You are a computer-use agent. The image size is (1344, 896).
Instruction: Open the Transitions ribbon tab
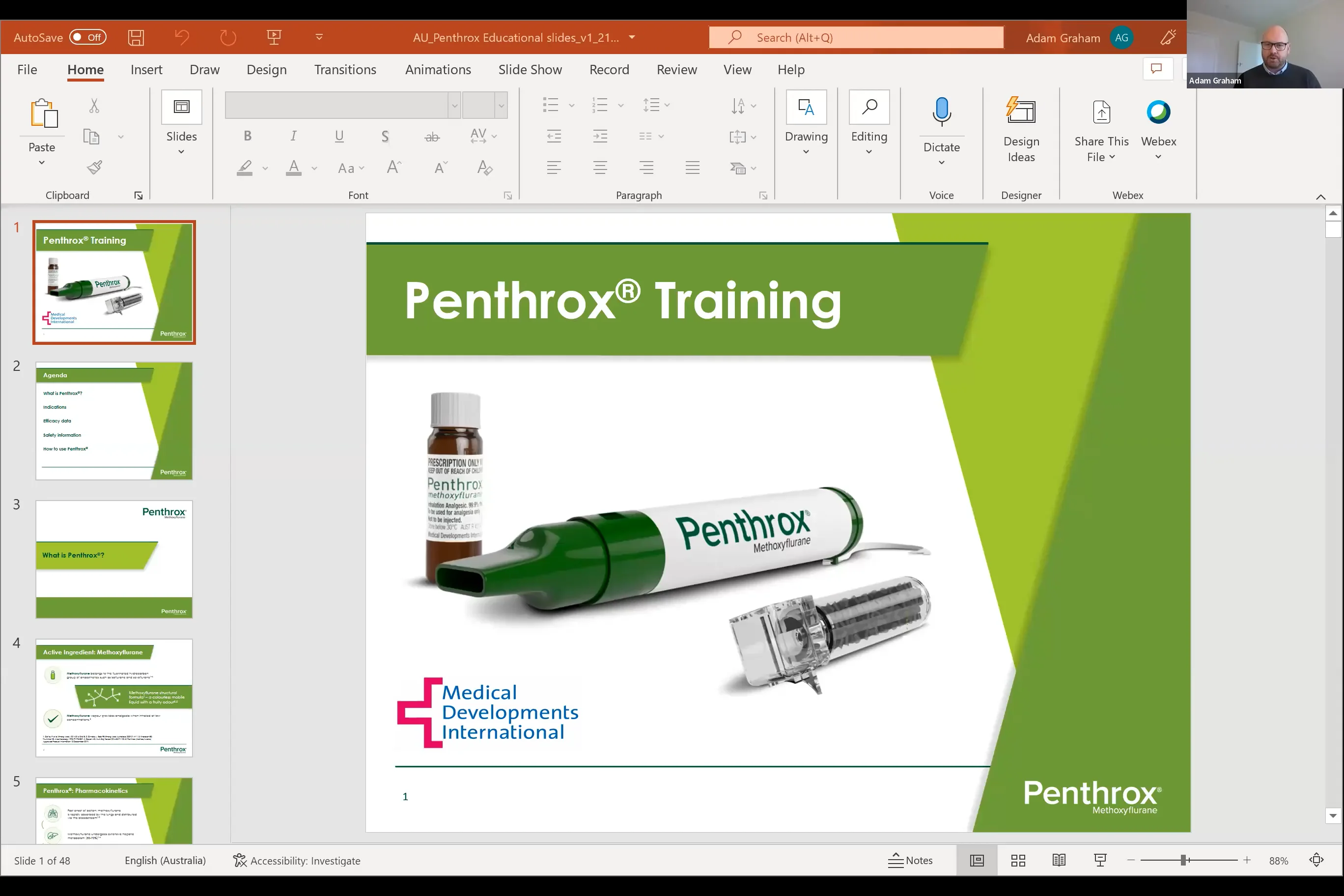(x=345, y=69)
